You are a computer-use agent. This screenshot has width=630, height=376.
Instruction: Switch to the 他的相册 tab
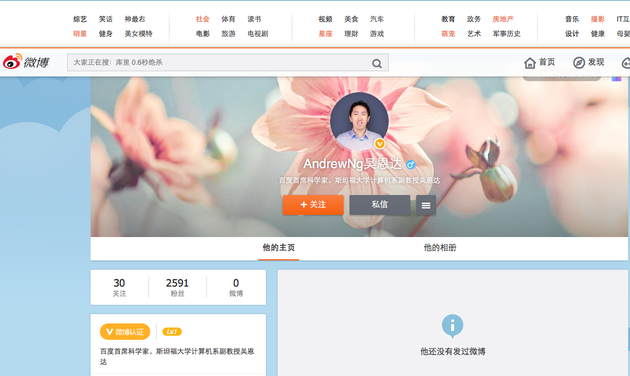(x=440, y=248)
